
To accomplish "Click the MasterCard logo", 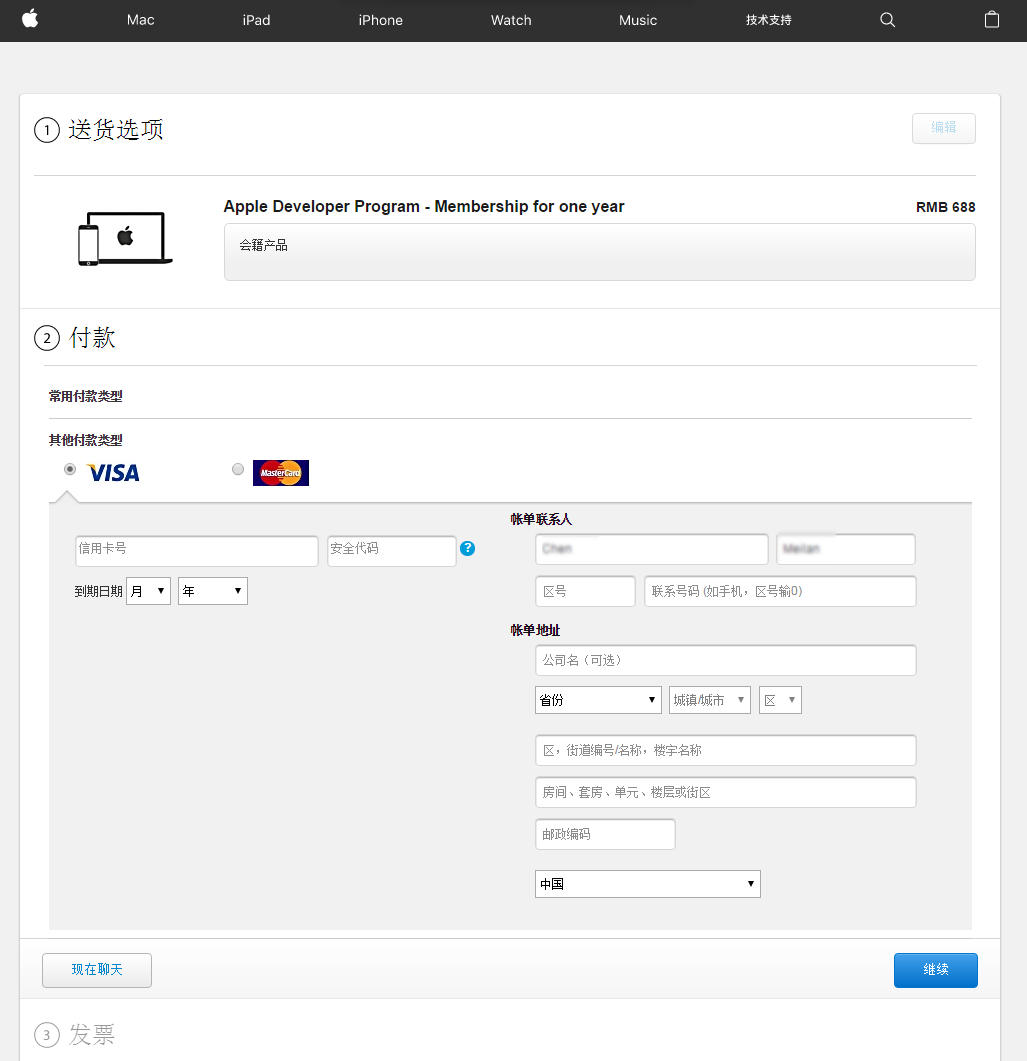I will (x=281, y=473).
